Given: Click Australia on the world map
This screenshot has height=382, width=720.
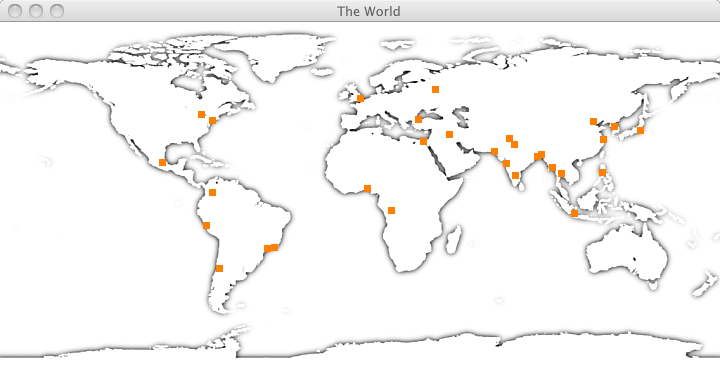Looking at the screenshot, I should click(x=627, y=255).
